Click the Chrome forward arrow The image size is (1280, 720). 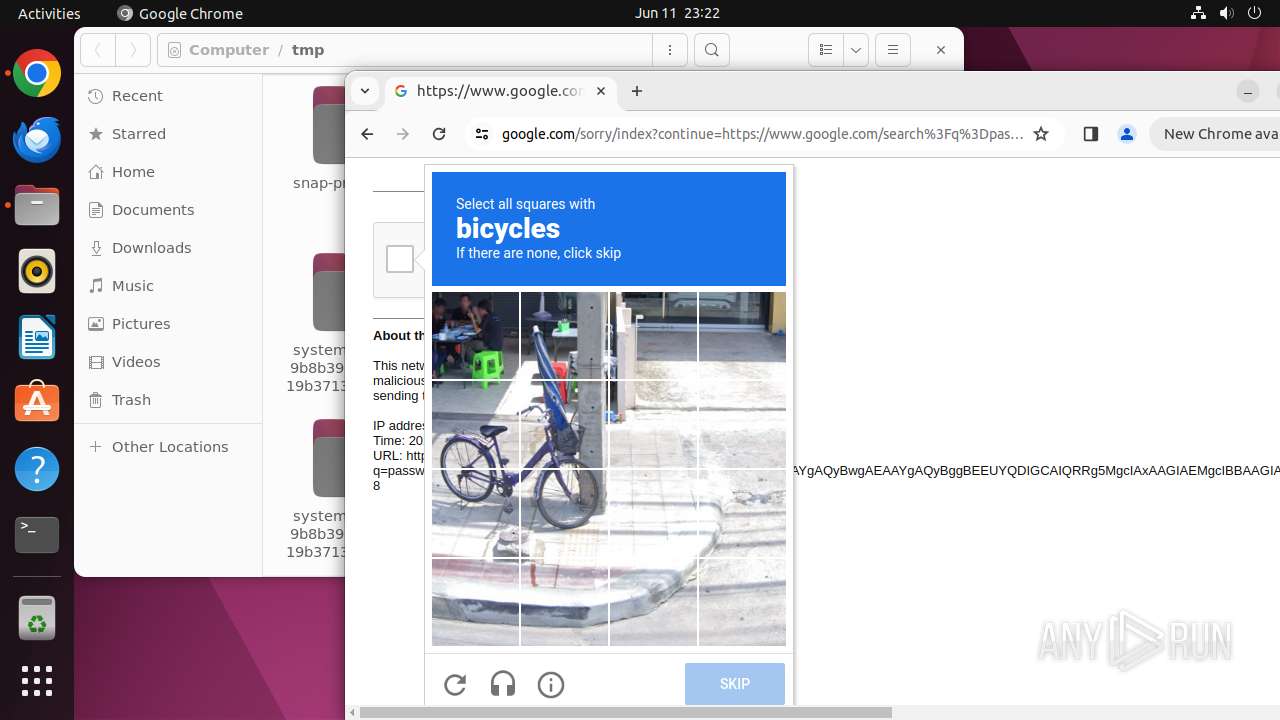click(403, 134)
